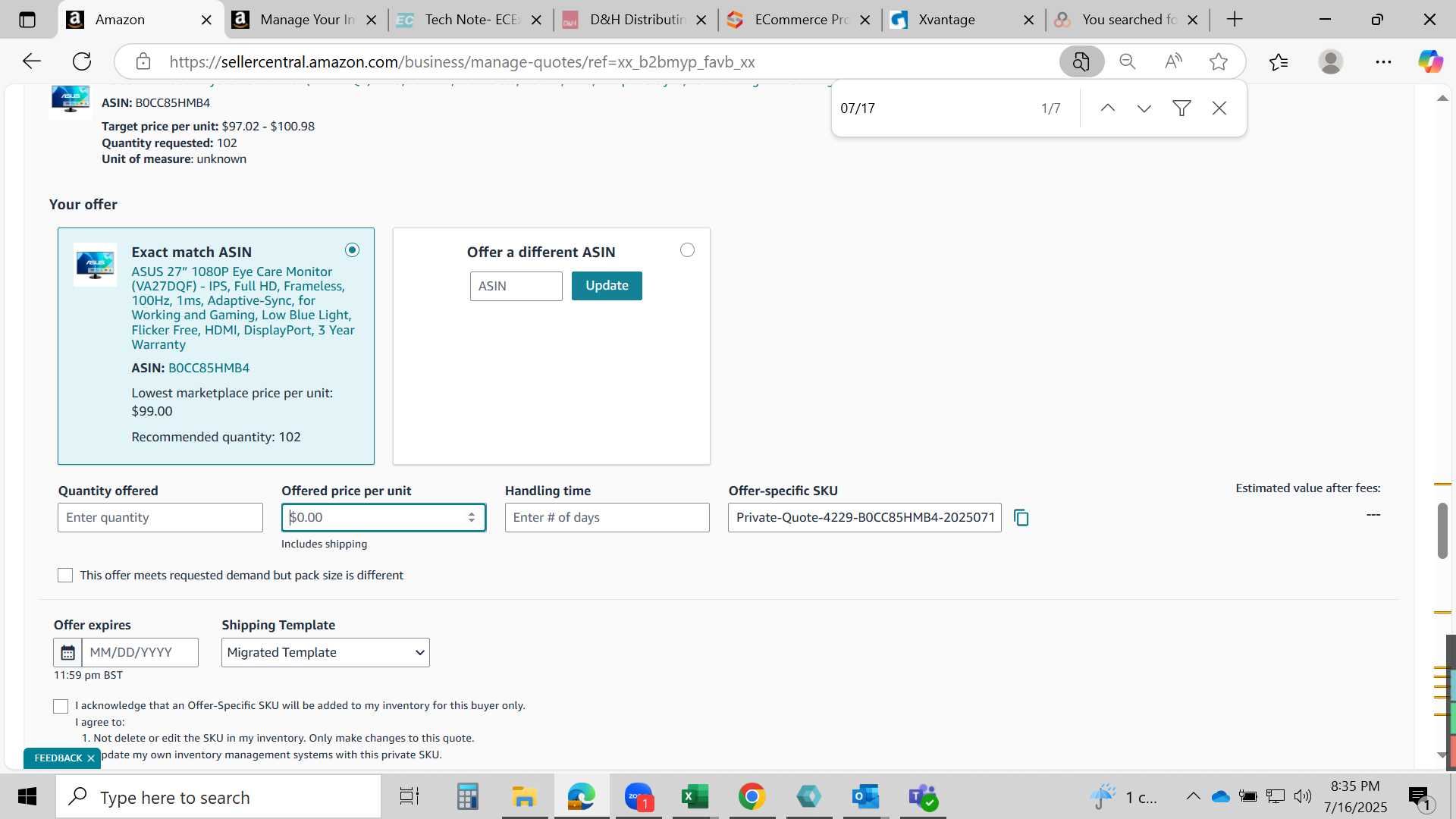Dismiss the FEEDBACK tab with its X

91,758
